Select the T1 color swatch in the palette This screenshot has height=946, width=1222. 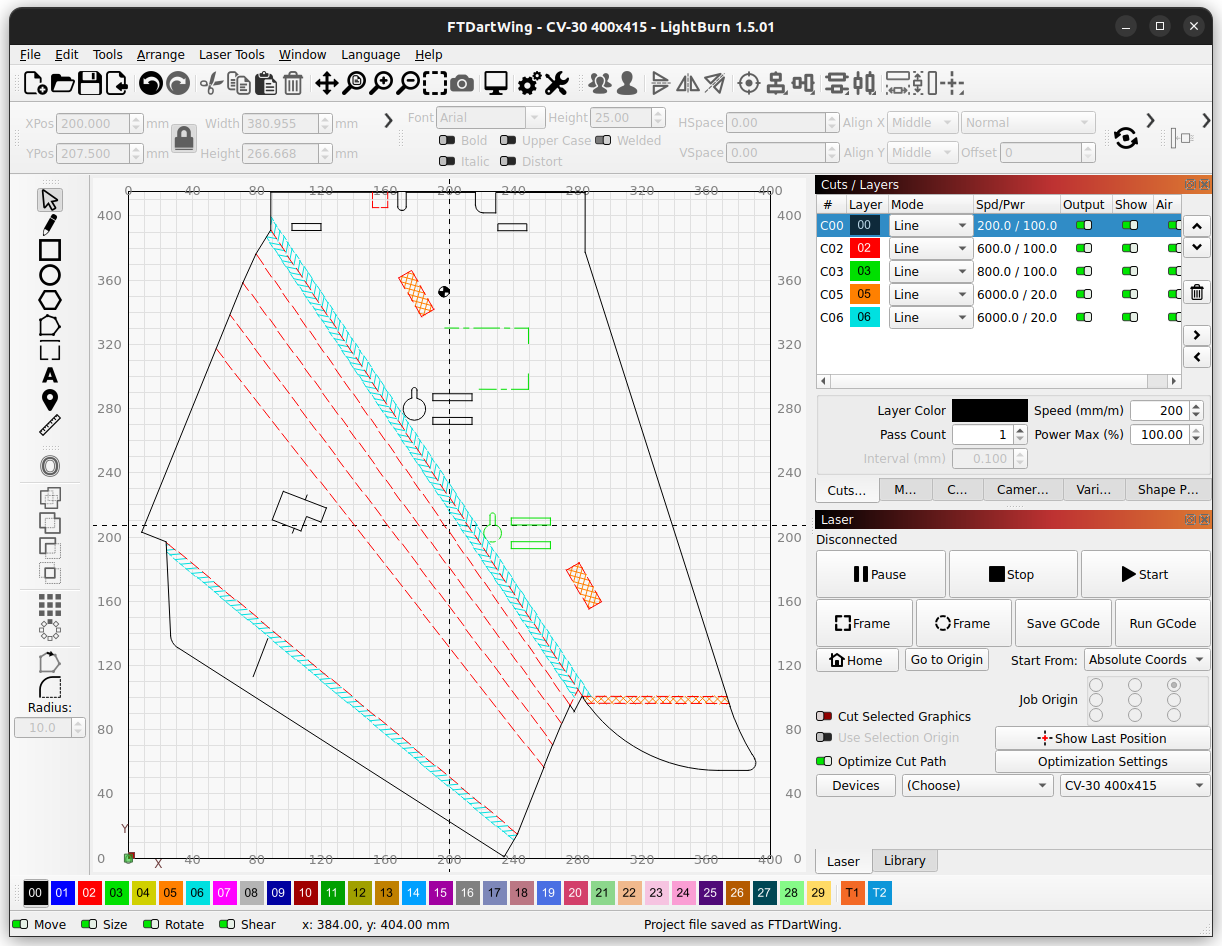click(852, 892)
